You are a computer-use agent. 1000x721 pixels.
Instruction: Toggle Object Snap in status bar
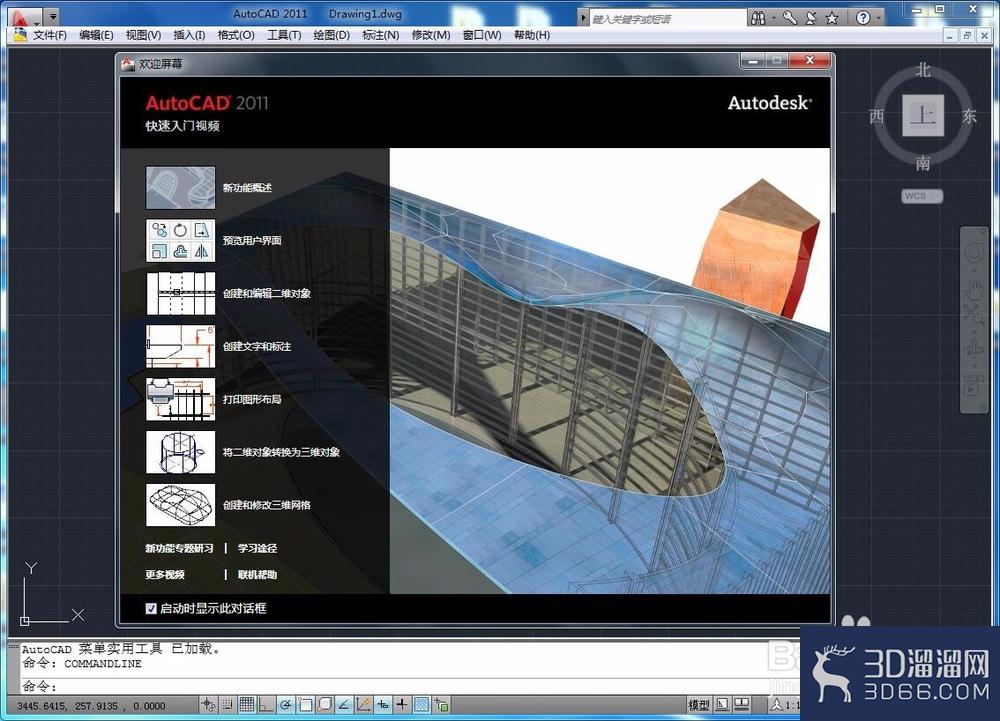305,704
